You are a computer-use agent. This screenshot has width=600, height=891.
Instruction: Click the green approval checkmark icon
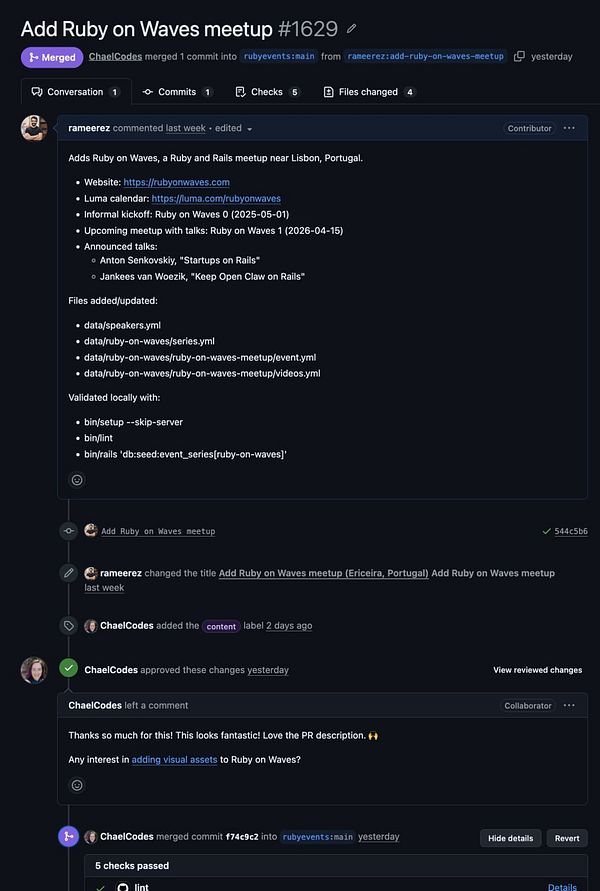coord(69,669)
